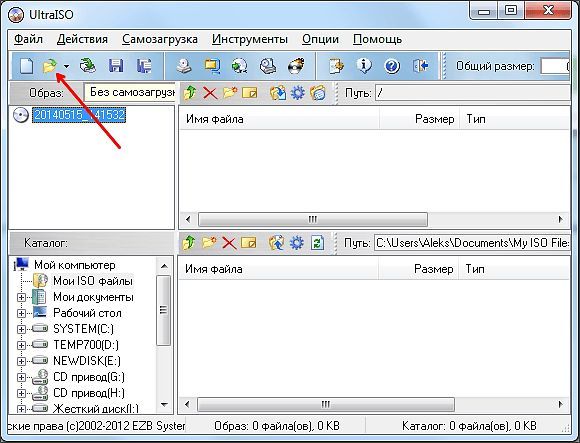Sort catalog list by Размер column
Image resolution: width=580 pixels, height=443 pixels.
[x=418, y=269]
